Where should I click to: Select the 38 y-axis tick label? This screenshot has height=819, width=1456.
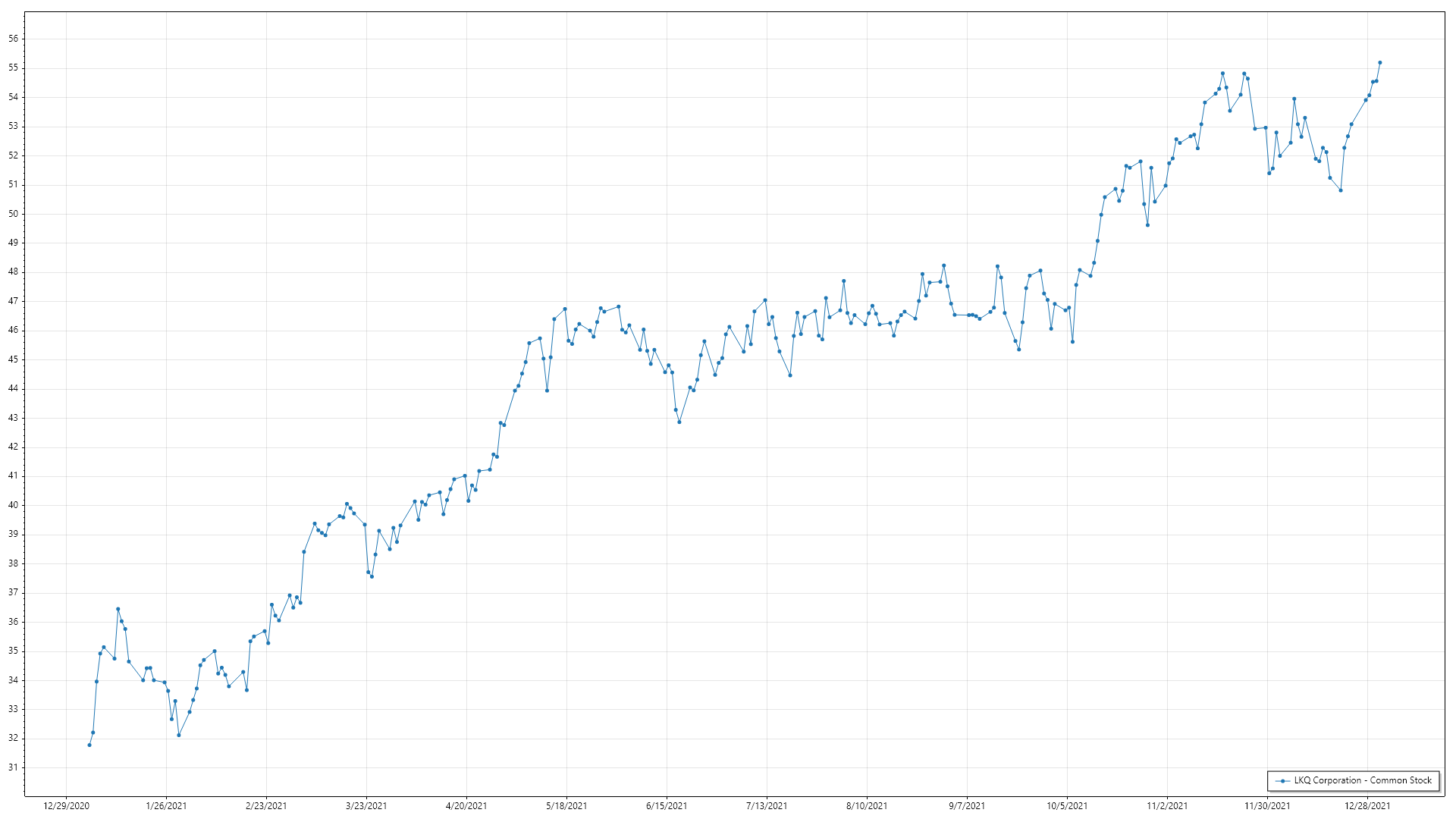pyautogui.click(x=13, y=563)
